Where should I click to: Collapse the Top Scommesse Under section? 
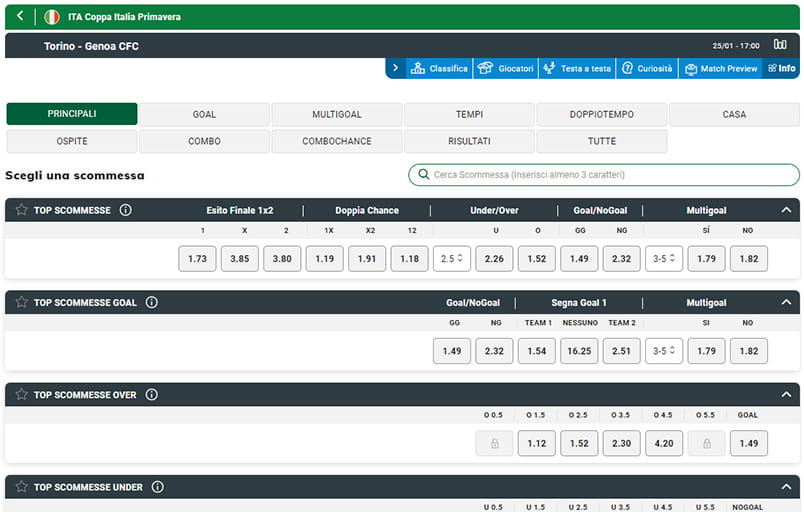786,486
